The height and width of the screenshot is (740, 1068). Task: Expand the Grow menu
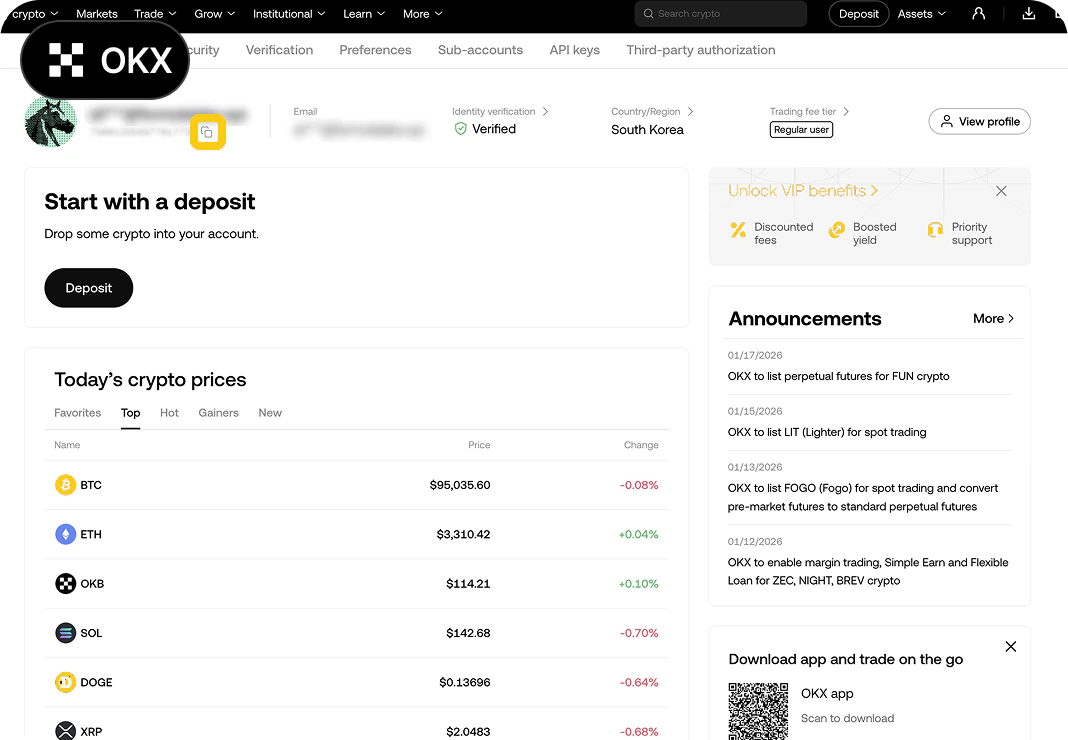tap(215, 14)
